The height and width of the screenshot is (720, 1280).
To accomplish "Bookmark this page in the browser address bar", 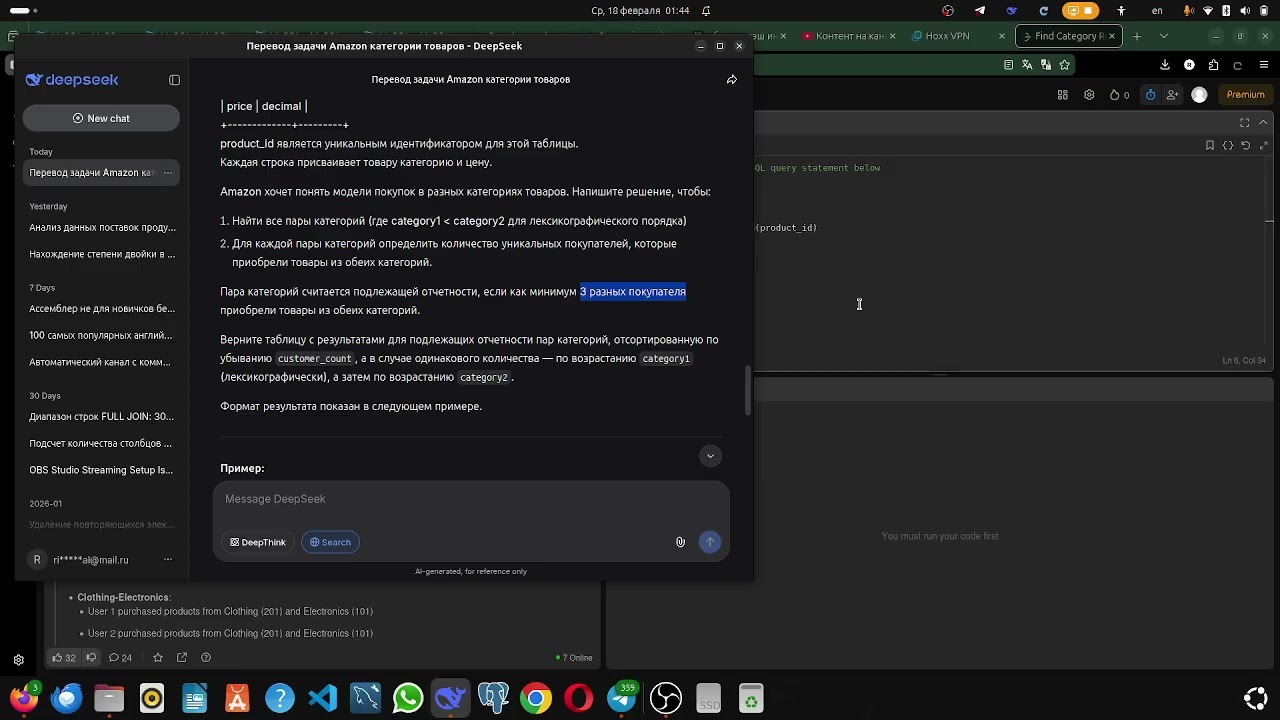I will [1065, 65].
